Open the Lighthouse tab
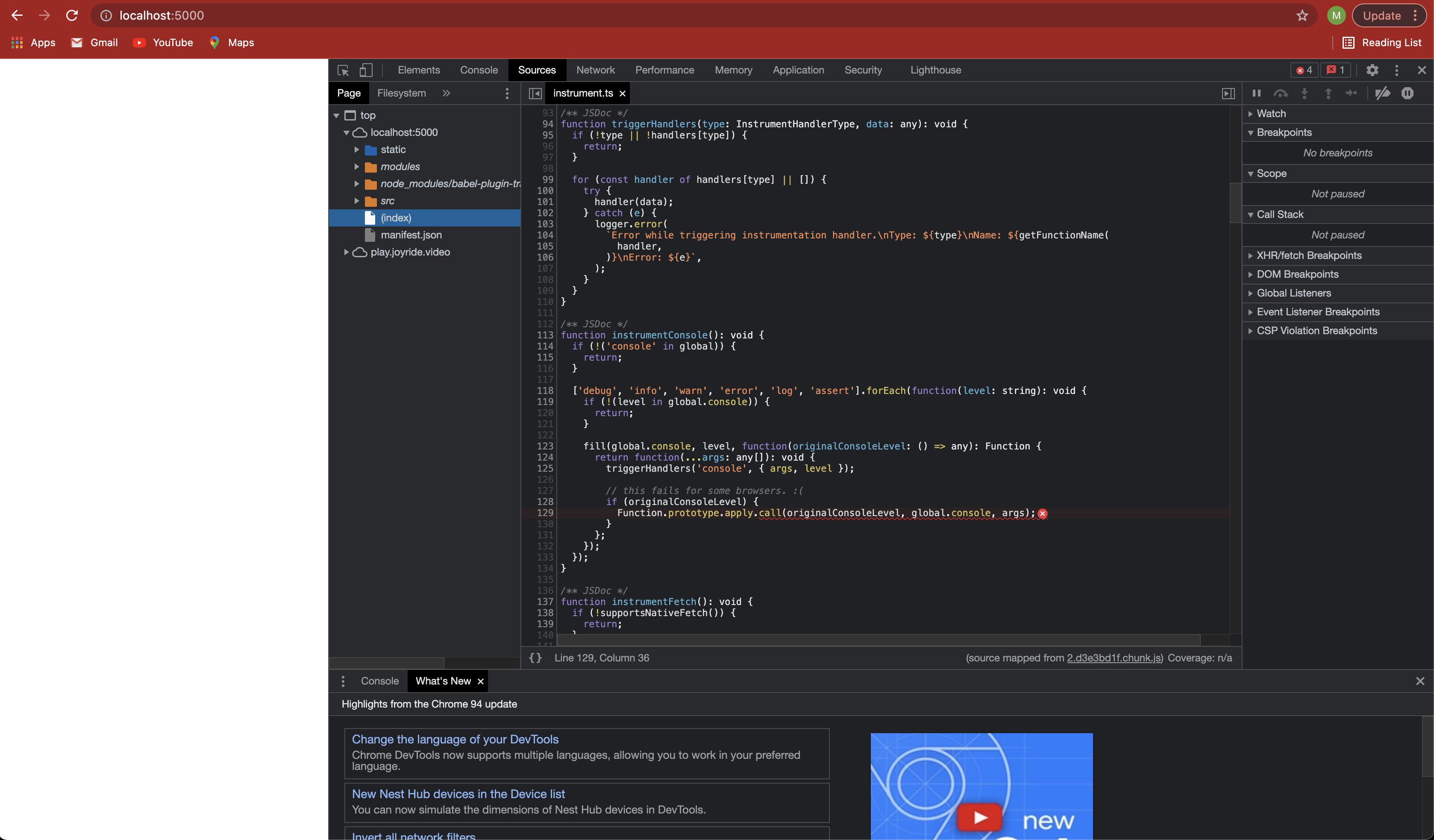 click(x=935, y=70)
